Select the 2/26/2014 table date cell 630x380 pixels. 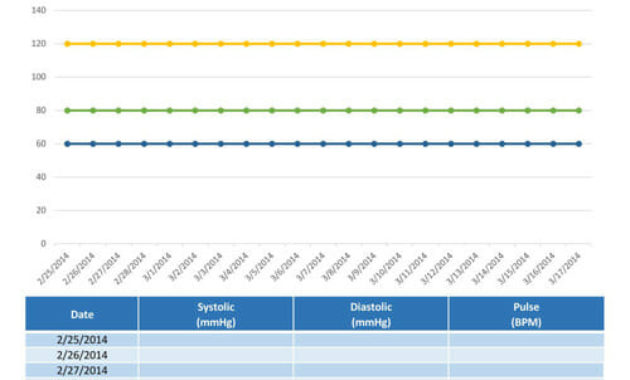(x=82, y=355)
